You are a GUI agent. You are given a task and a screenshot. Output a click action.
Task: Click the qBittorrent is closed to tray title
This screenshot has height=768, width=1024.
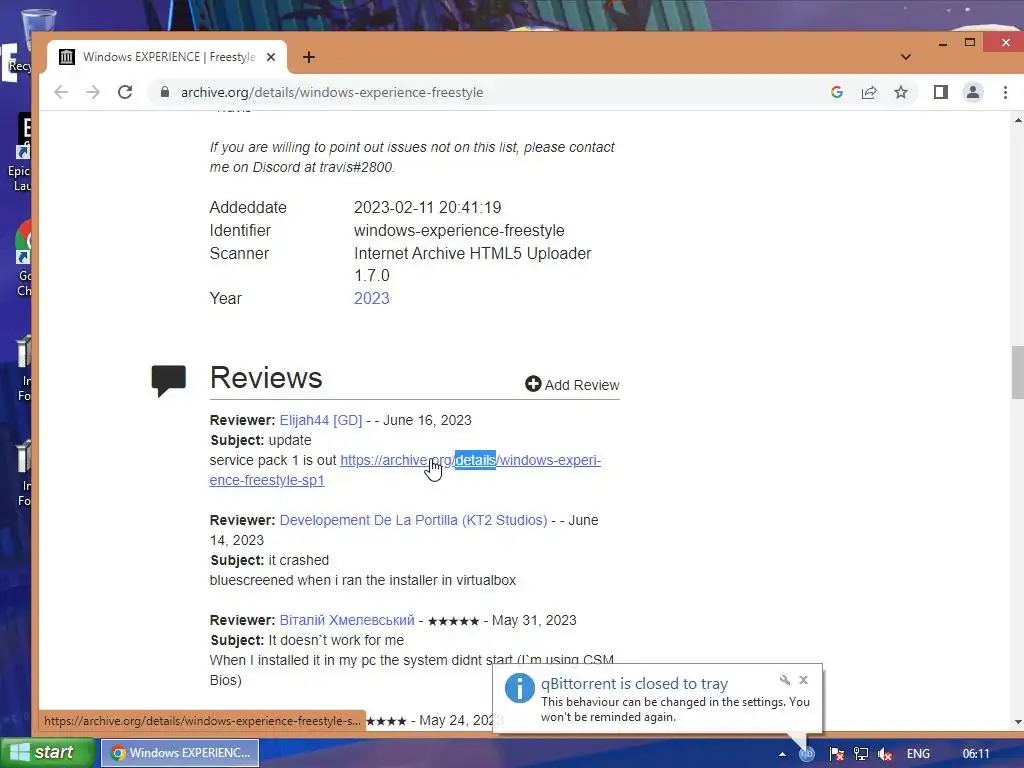tap(634, 684)
